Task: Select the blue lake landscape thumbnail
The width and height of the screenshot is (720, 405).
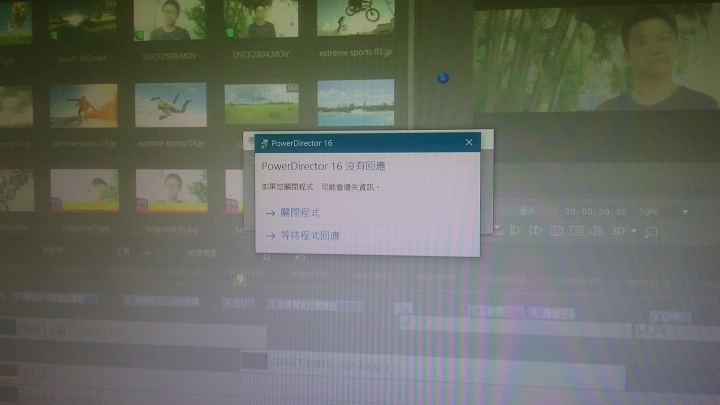Action: [356, 103]
